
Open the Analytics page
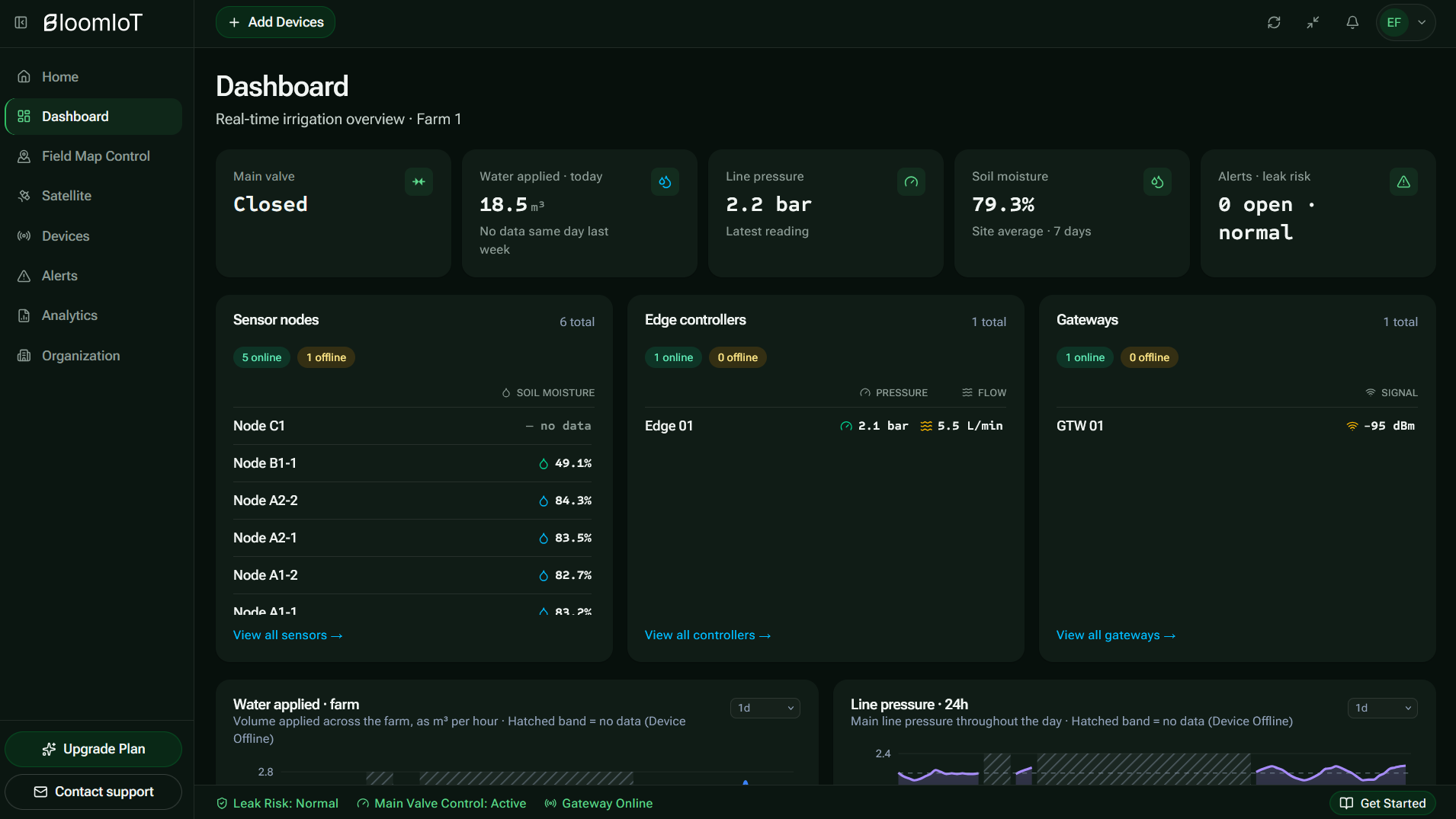93,315
